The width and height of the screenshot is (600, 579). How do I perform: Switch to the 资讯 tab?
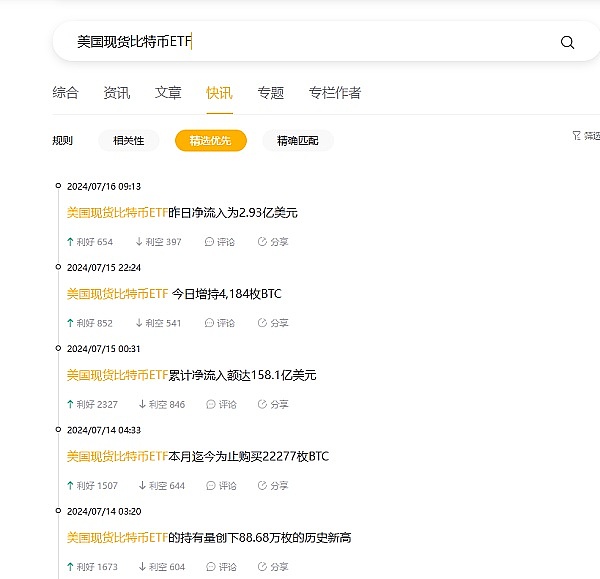(x=116, y=93)
